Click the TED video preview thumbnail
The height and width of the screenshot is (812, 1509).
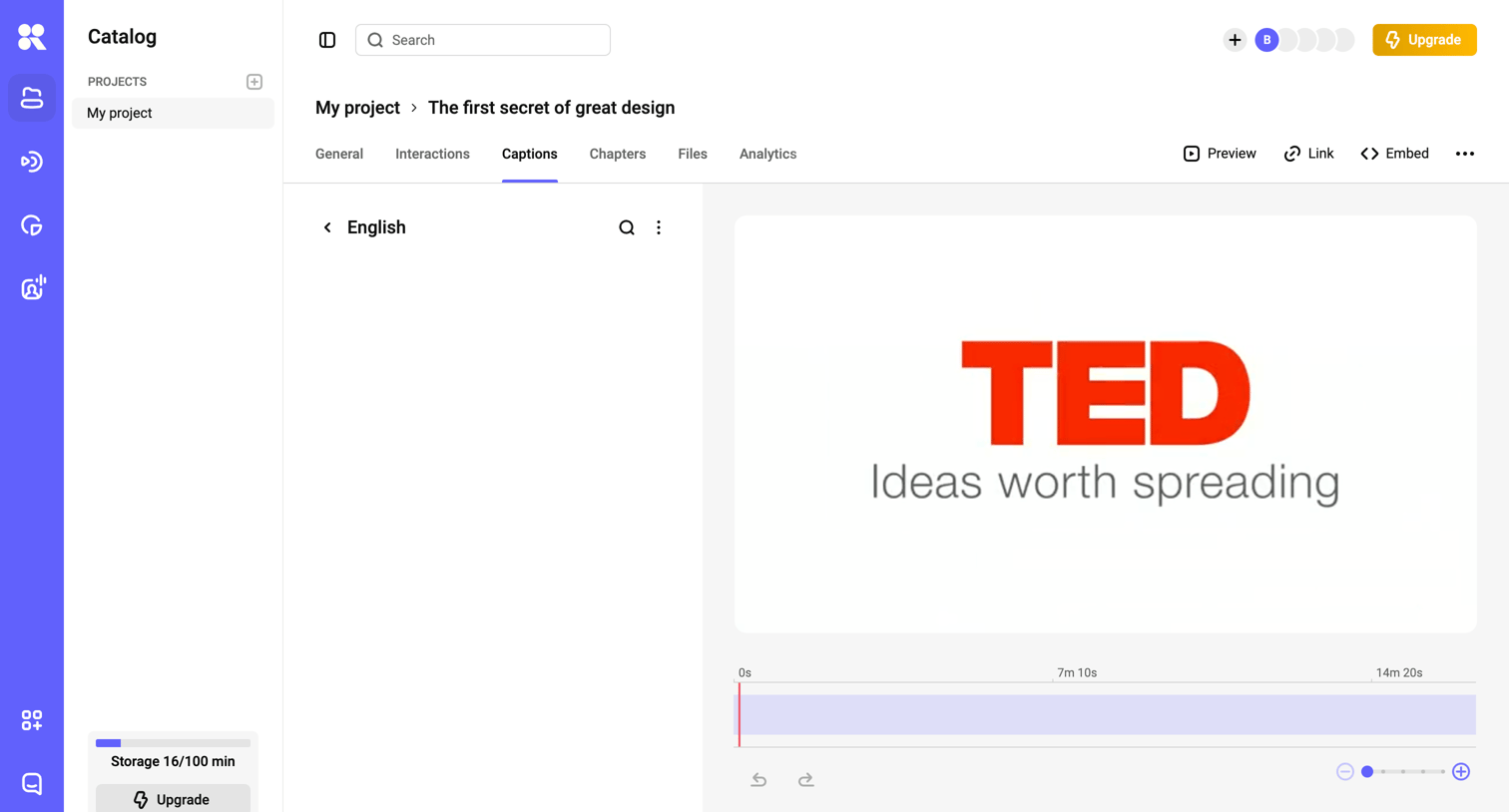pos(1106,424)
